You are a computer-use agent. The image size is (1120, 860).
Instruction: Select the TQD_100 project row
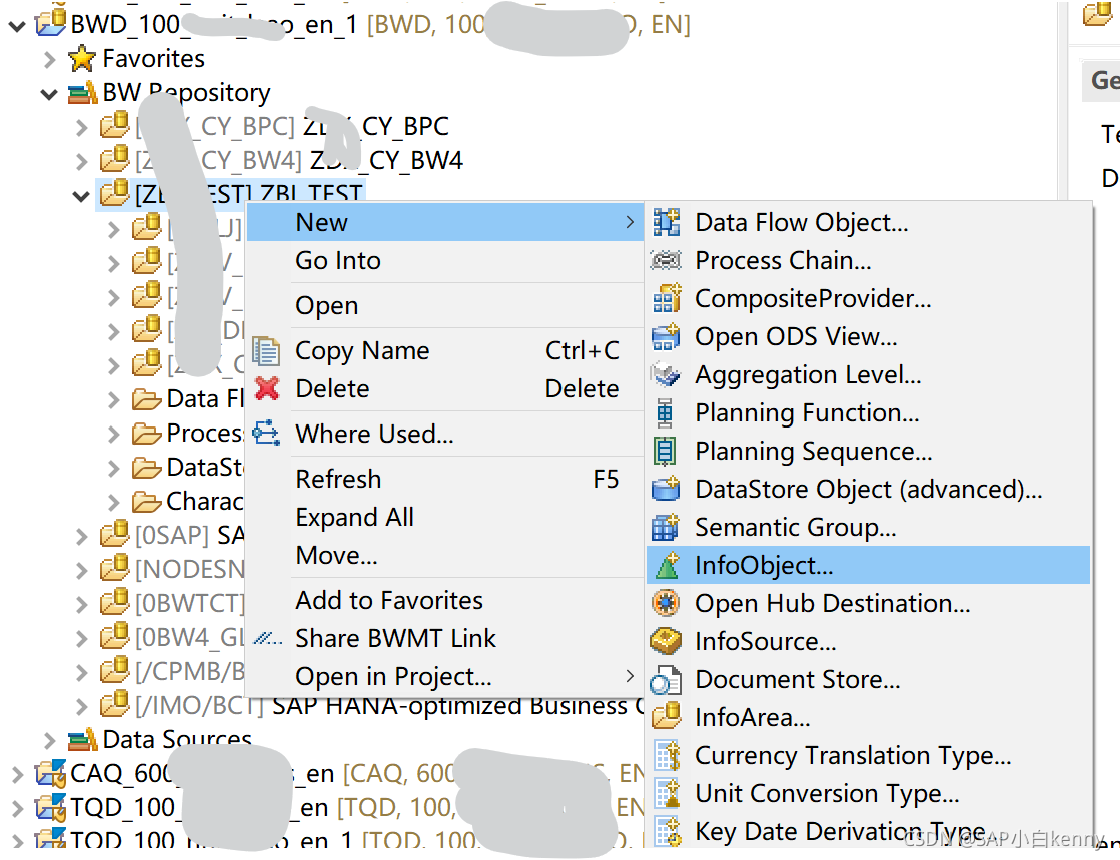[339, 808]
